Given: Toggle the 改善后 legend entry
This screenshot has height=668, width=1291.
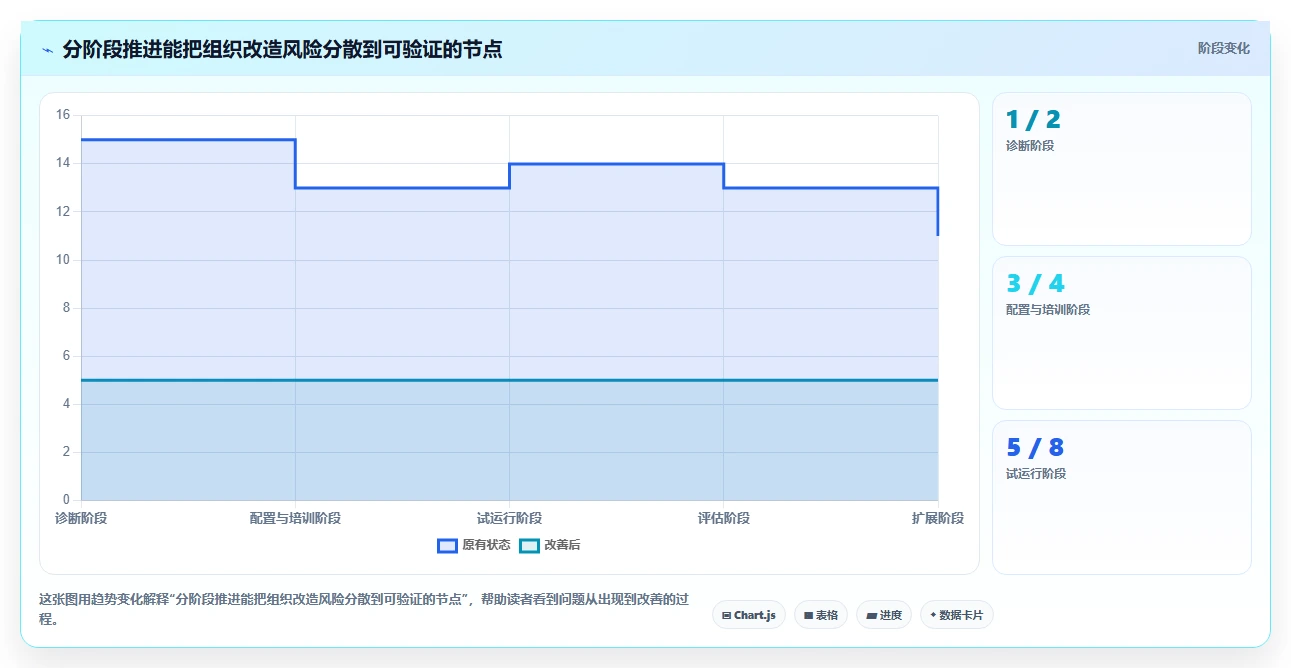Looking at the screenshot, I should click(x=550, y=545).
